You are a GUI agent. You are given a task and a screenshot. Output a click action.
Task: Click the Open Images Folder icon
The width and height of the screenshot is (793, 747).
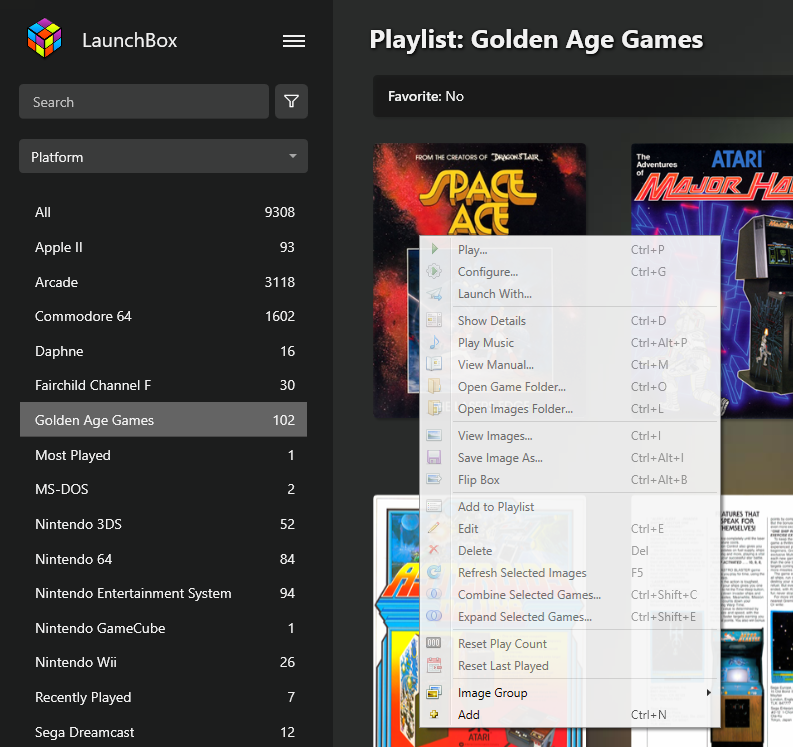click(434, 408)
